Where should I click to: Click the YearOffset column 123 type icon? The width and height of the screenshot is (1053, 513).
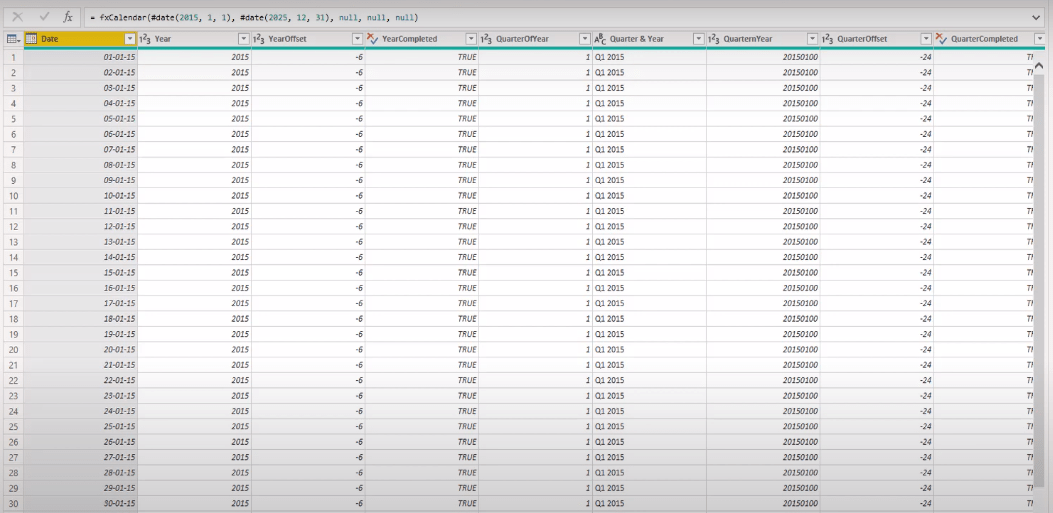coord(258,39)
